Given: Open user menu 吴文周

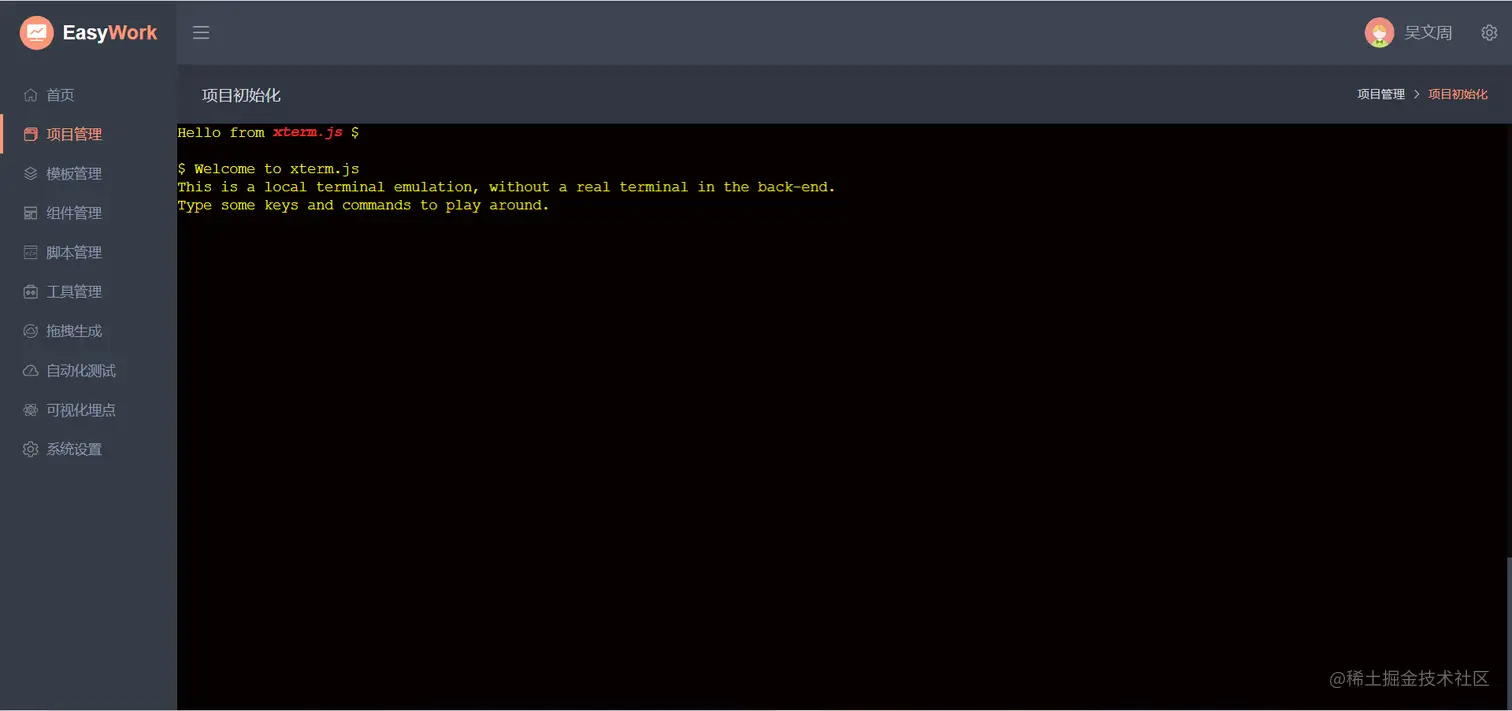Looking at the screenshot, I should click(x=1428, y=33).
